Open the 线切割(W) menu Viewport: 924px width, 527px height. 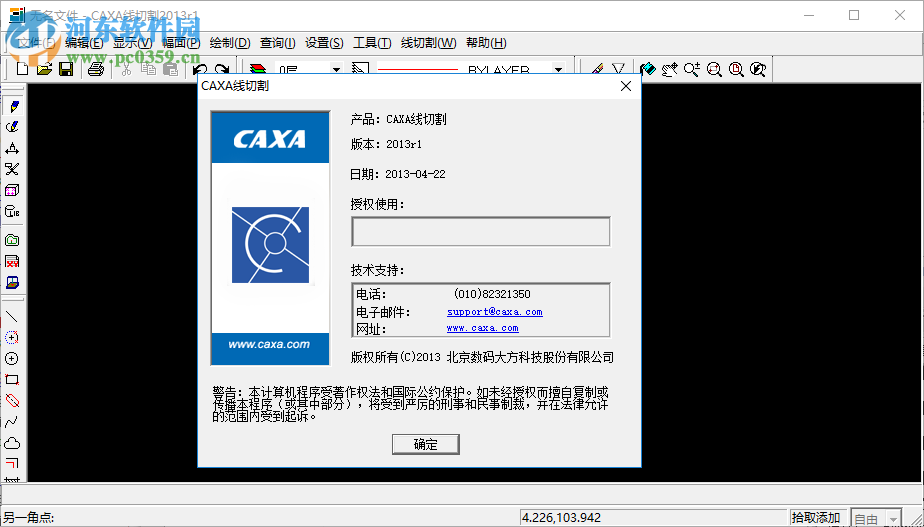pyautogui.click(x=429, y=43)
